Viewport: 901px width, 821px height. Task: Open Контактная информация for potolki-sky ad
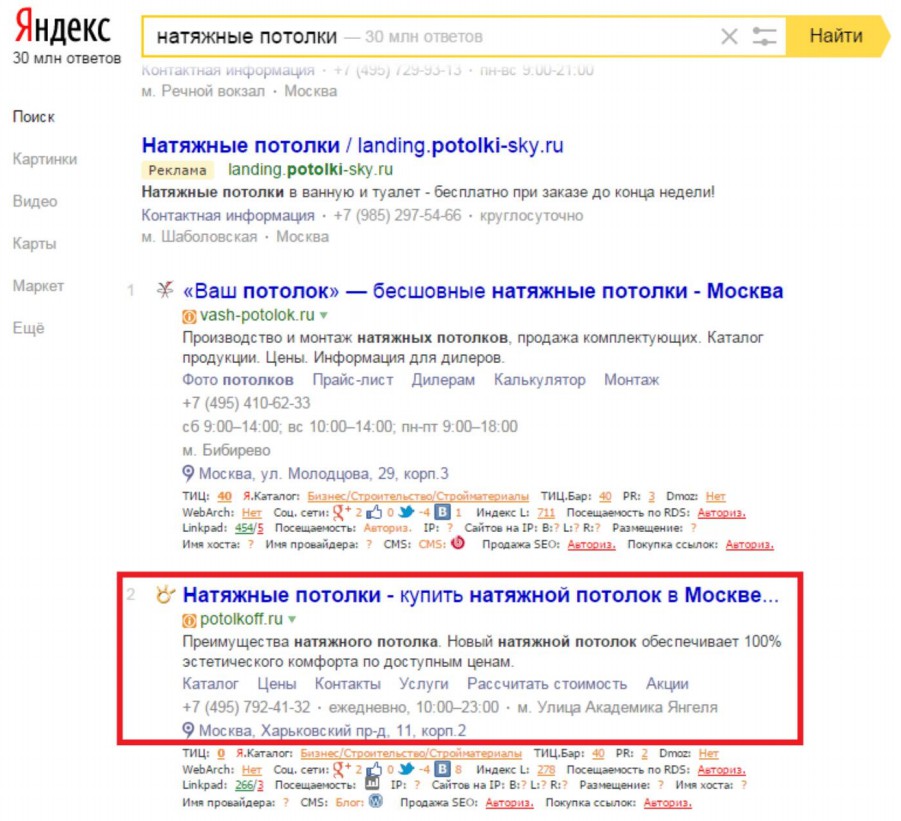click(228, 215)
